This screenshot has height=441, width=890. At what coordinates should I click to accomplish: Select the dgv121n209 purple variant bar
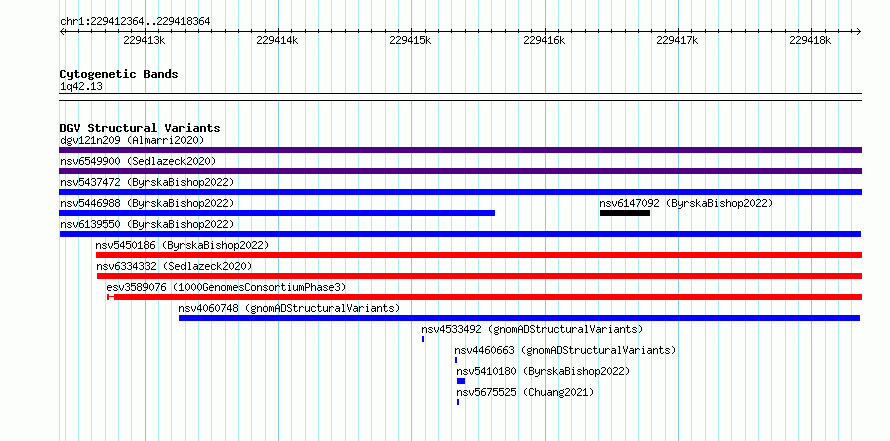coord(460,150)
